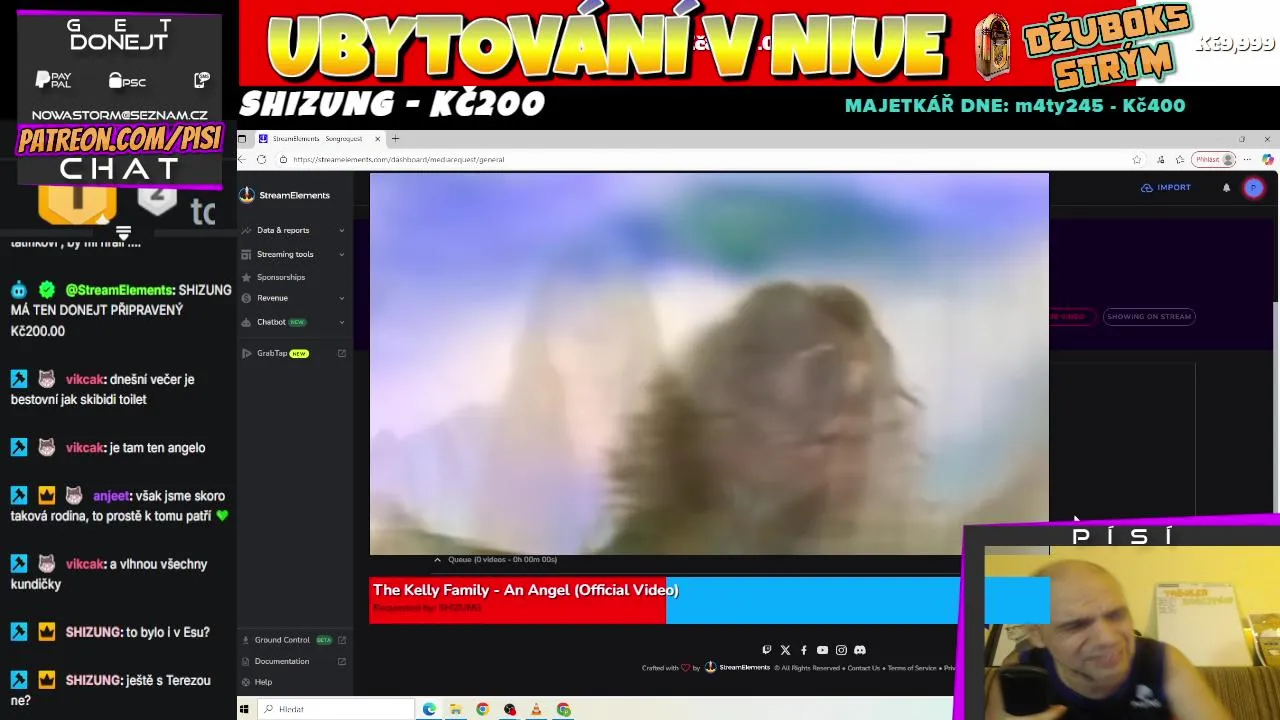Screen dimensions: 1280x720
Task: Open the Copilot icon in browser
Action: pyautogui.click(x=1268, y=159)
